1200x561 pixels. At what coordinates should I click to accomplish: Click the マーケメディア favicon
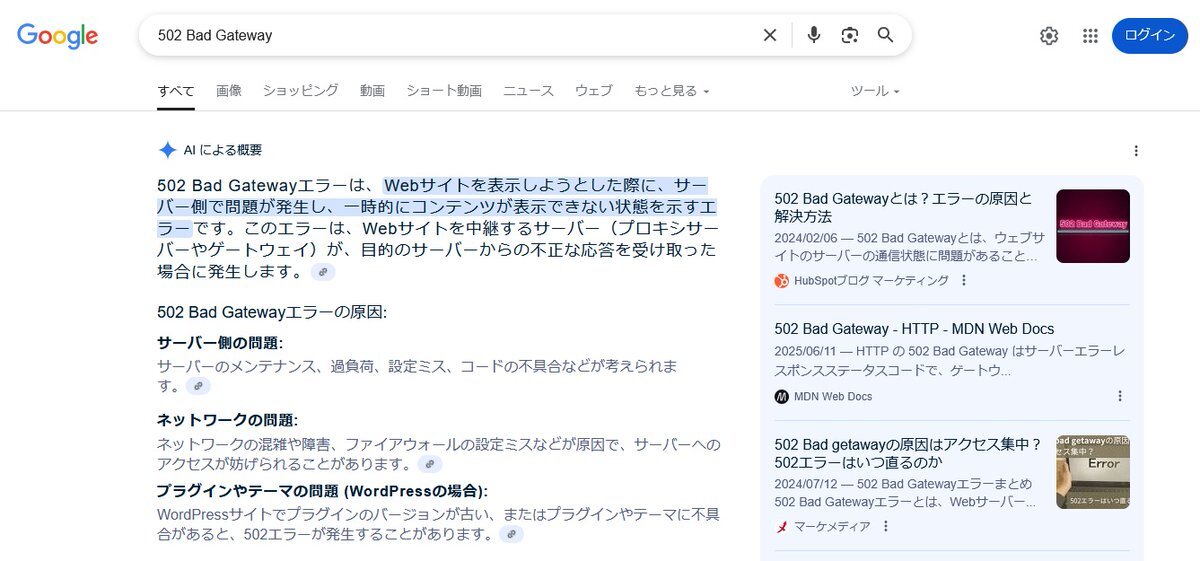[x=782, y=526]
